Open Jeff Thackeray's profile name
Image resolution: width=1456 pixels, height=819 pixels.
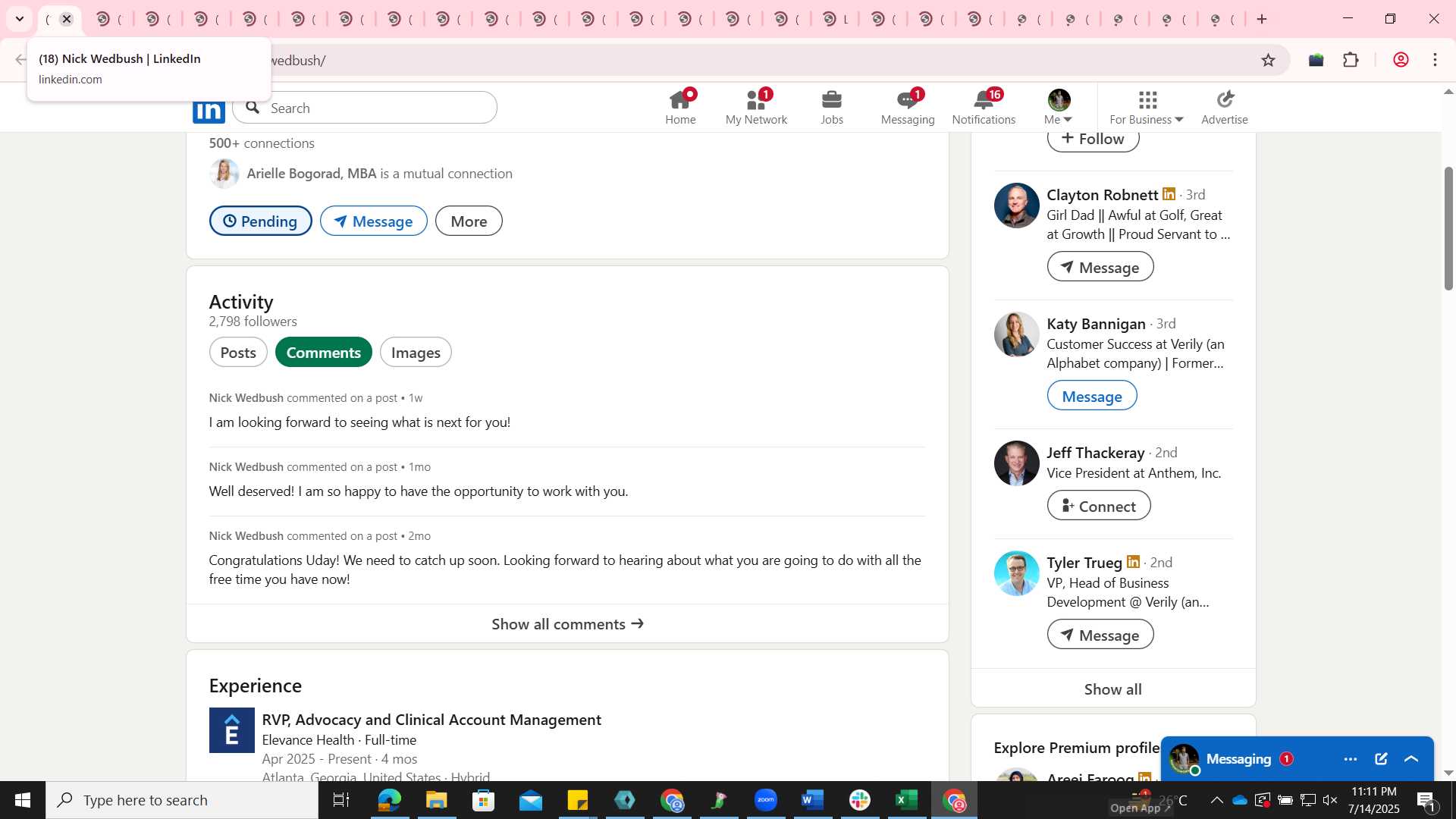click(x=1096, y=453)
